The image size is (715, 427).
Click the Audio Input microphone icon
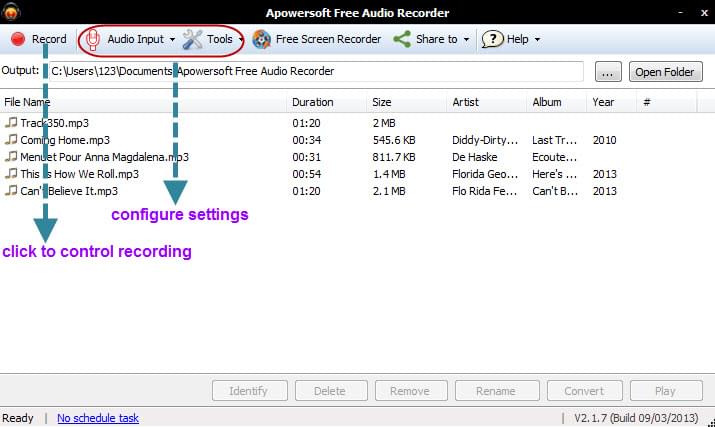pos(93,40)
